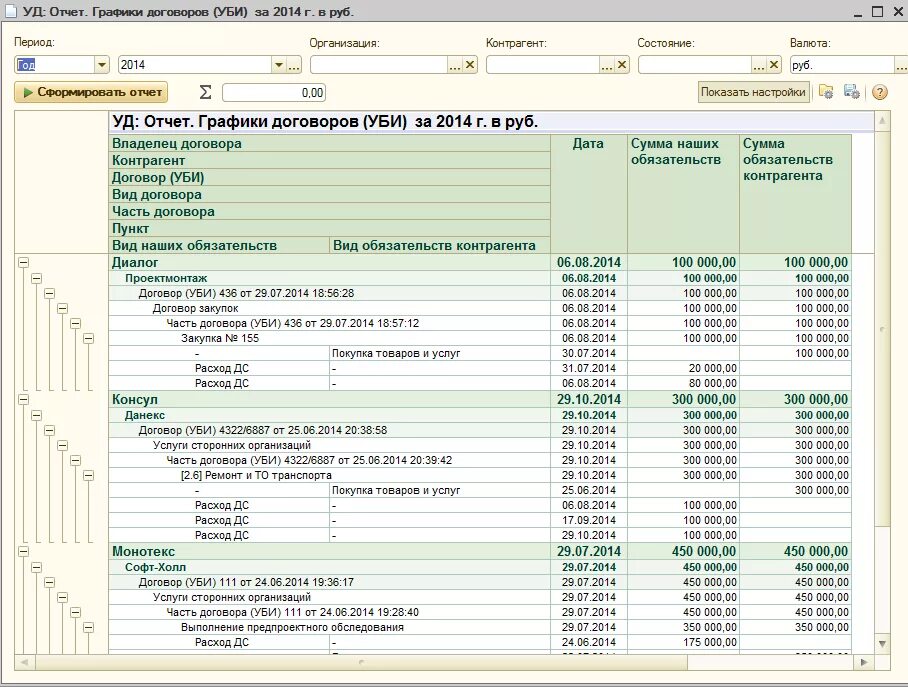Click vertical scrollbar up arrow
Image resolution: width=908 pixels, height=687 pixels.
coord(882,121)
